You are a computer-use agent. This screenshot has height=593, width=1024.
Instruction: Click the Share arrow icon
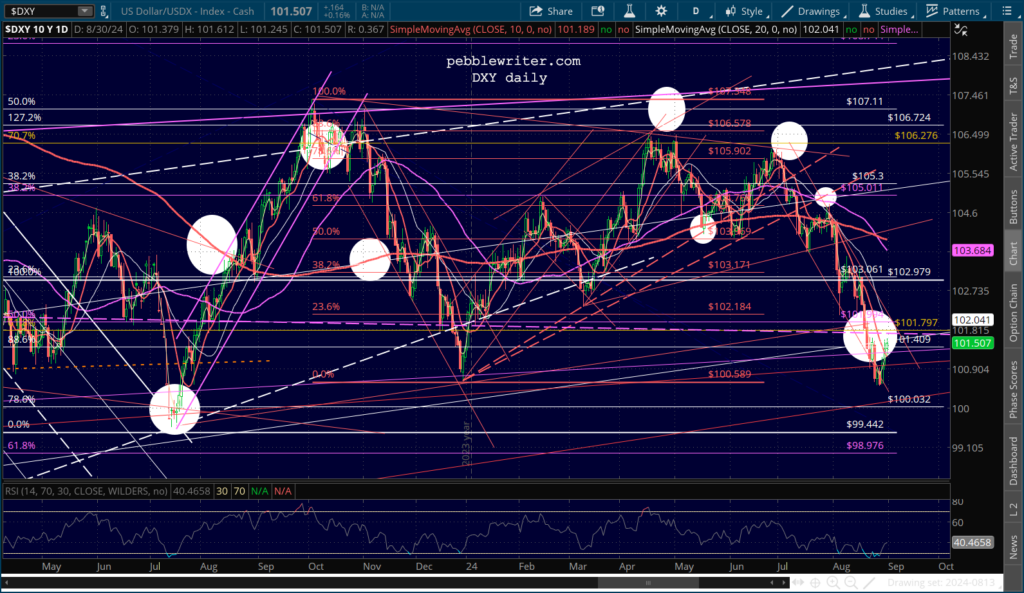click(x=536, y=11)
